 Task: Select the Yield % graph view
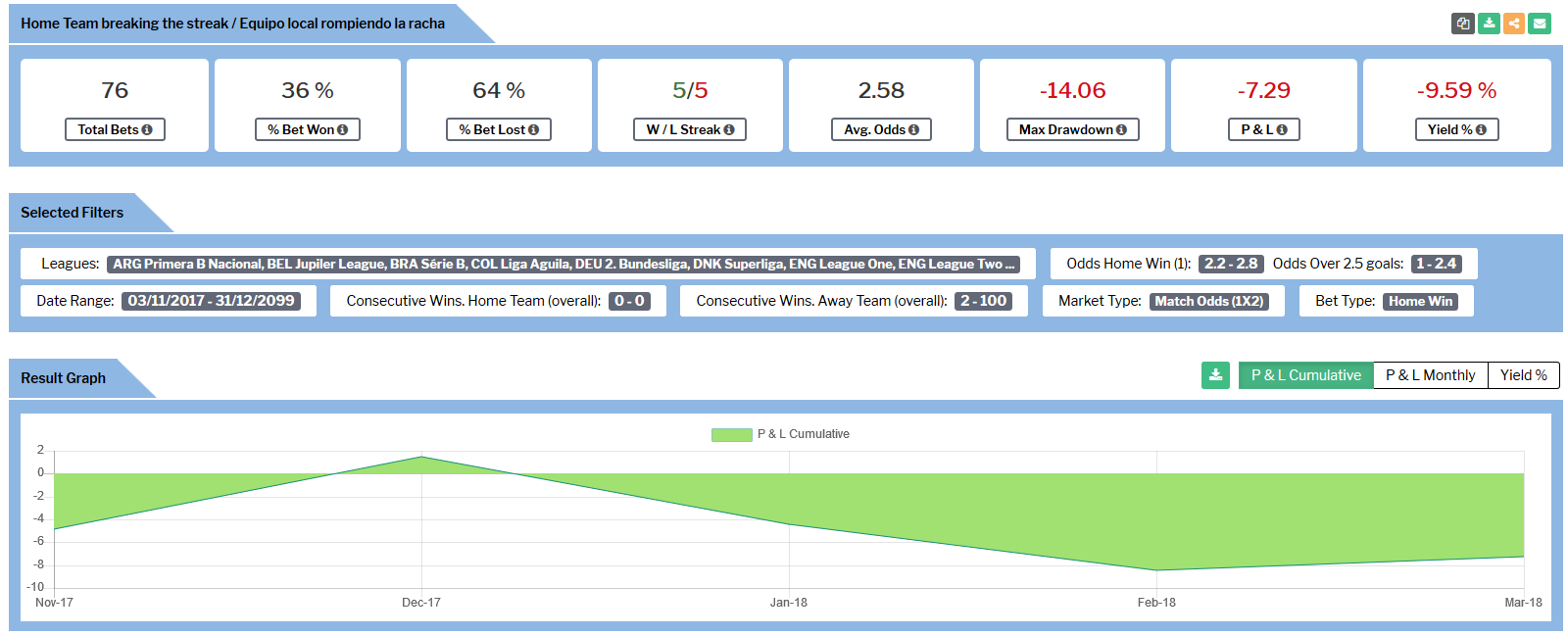[x=1523, y=375]
